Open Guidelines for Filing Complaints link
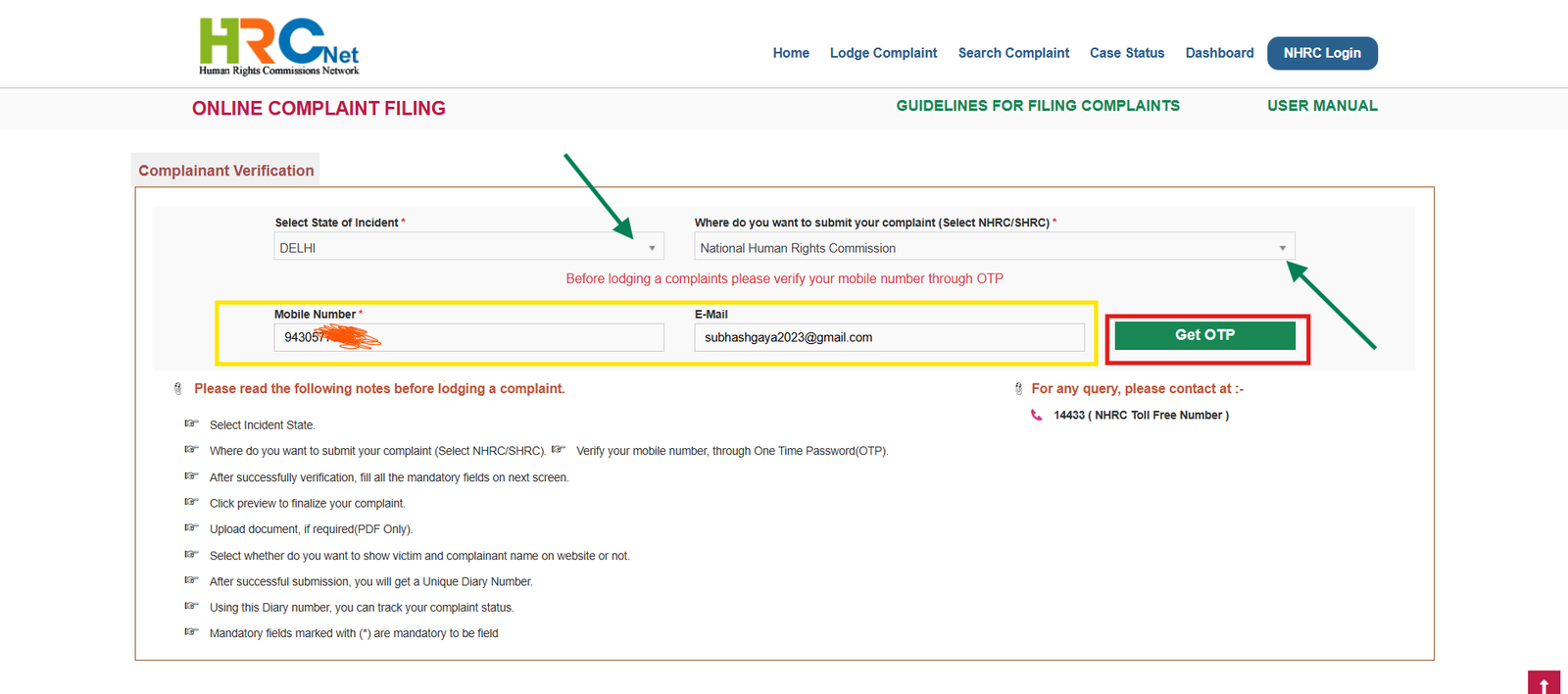Screen dimensions: 1568x694 coord(1038,106)
